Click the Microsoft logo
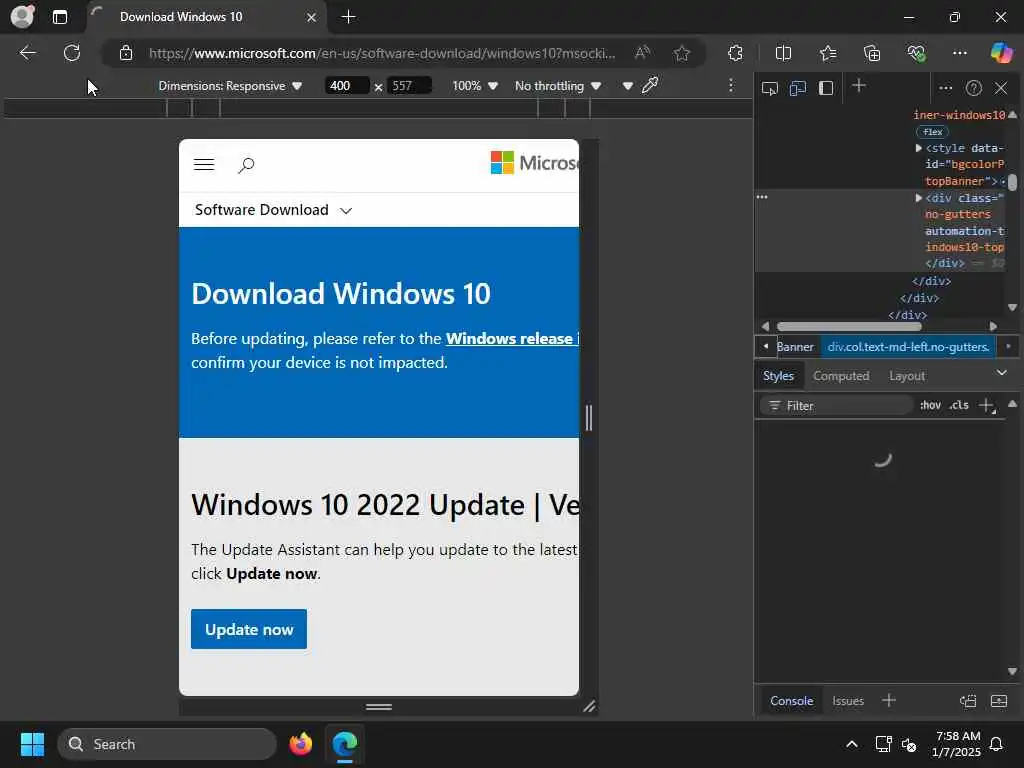1024x768 pixels. tap(534, 163)
